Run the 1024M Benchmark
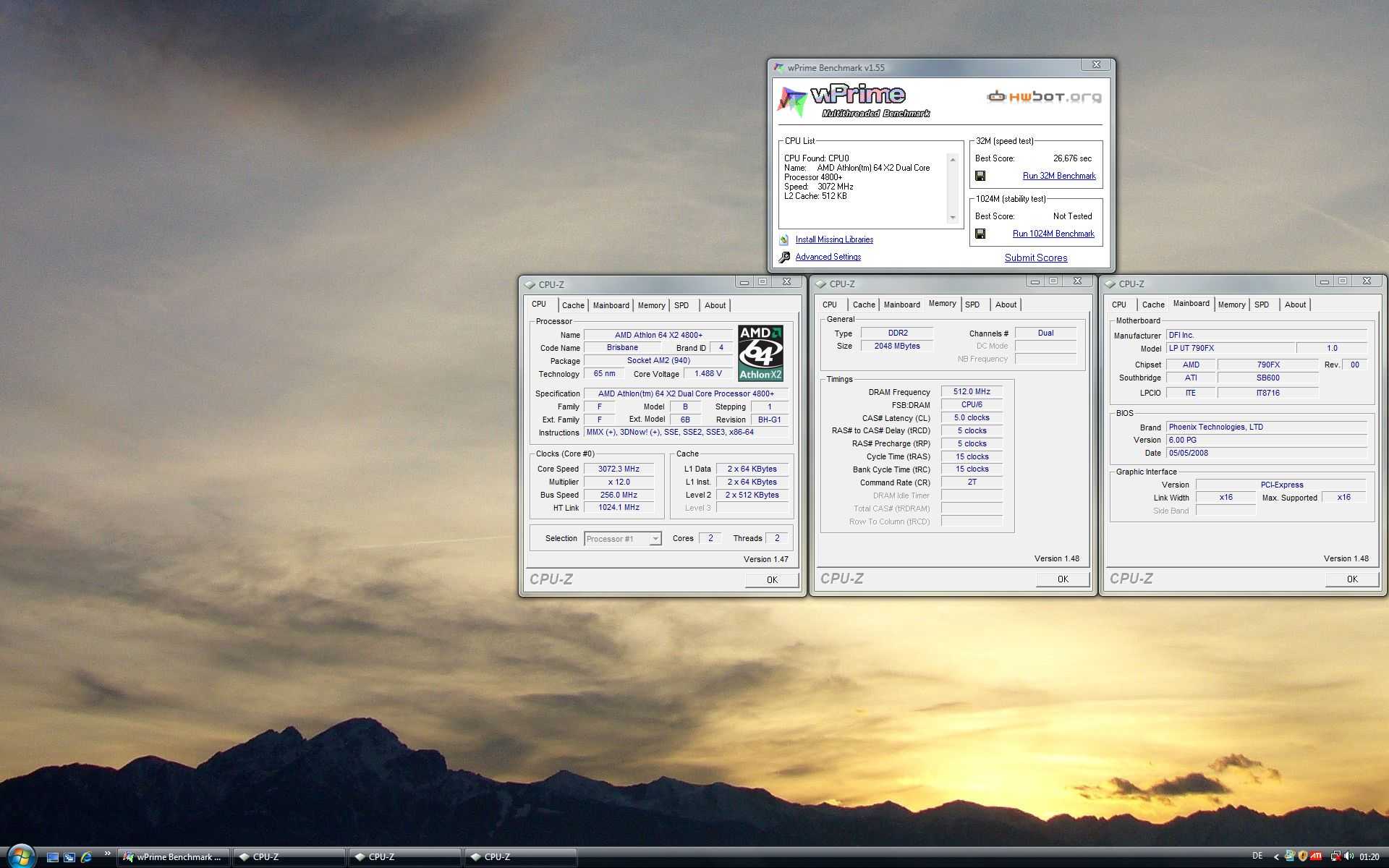This screenshot has width=1389, height=868. tap(1053, 234)
